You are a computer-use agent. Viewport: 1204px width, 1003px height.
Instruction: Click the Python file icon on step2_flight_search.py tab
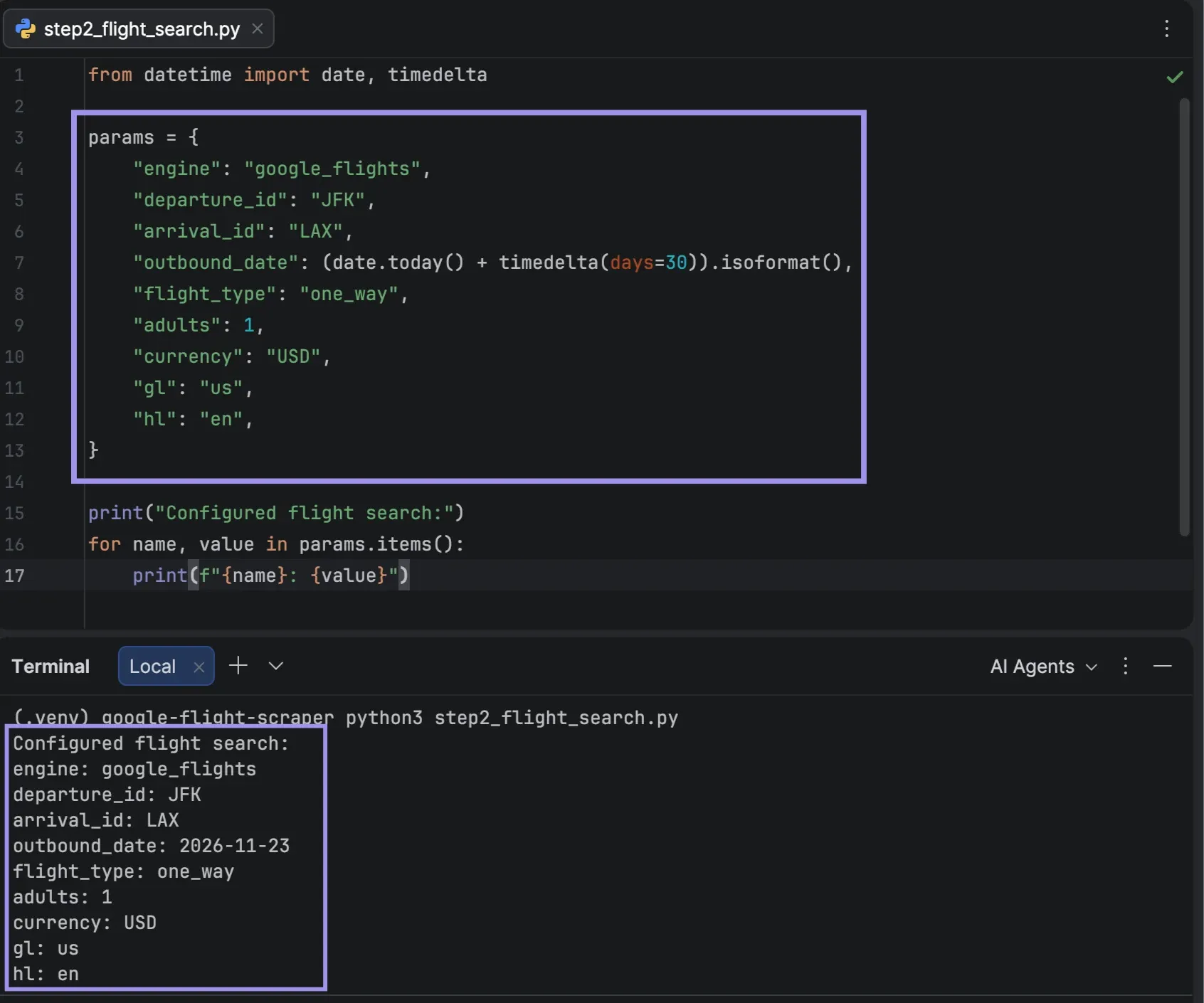[x=26, y=28]
